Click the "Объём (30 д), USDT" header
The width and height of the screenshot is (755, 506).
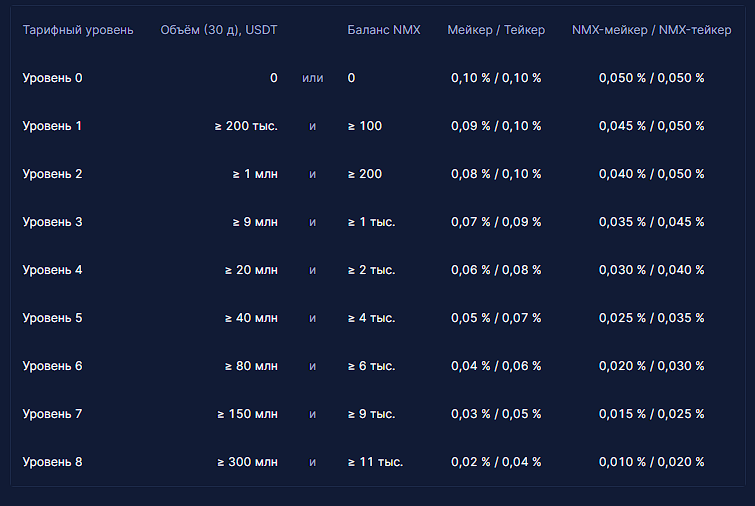[218, 30]
